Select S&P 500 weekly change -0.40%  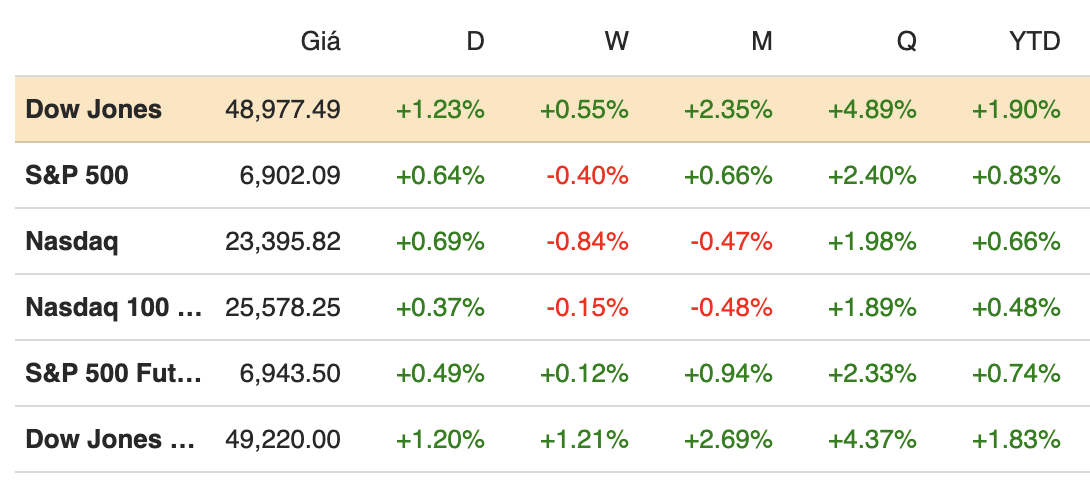point(587,176)
